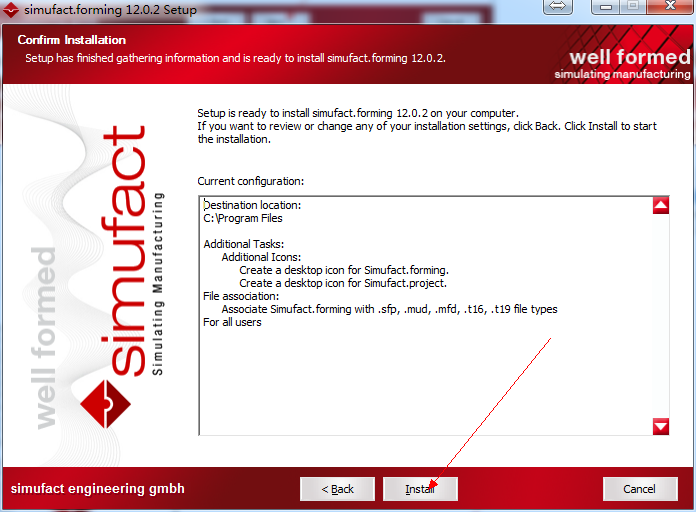Go back with the Back button
The image size is (696, 512).
click(337, 489)
